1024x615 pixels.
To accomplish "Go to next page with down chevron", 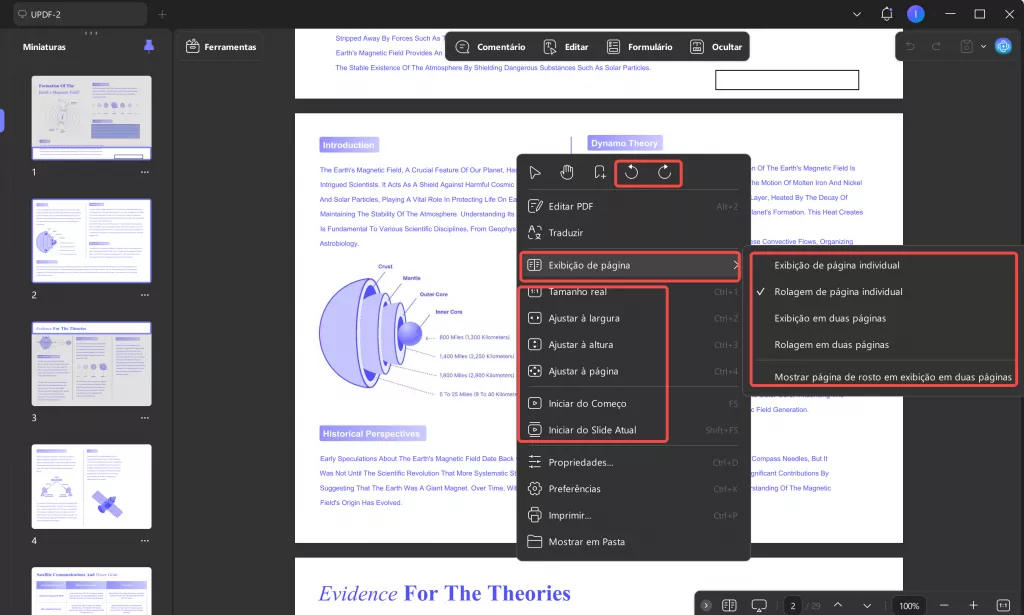I will tap(867, 605).
